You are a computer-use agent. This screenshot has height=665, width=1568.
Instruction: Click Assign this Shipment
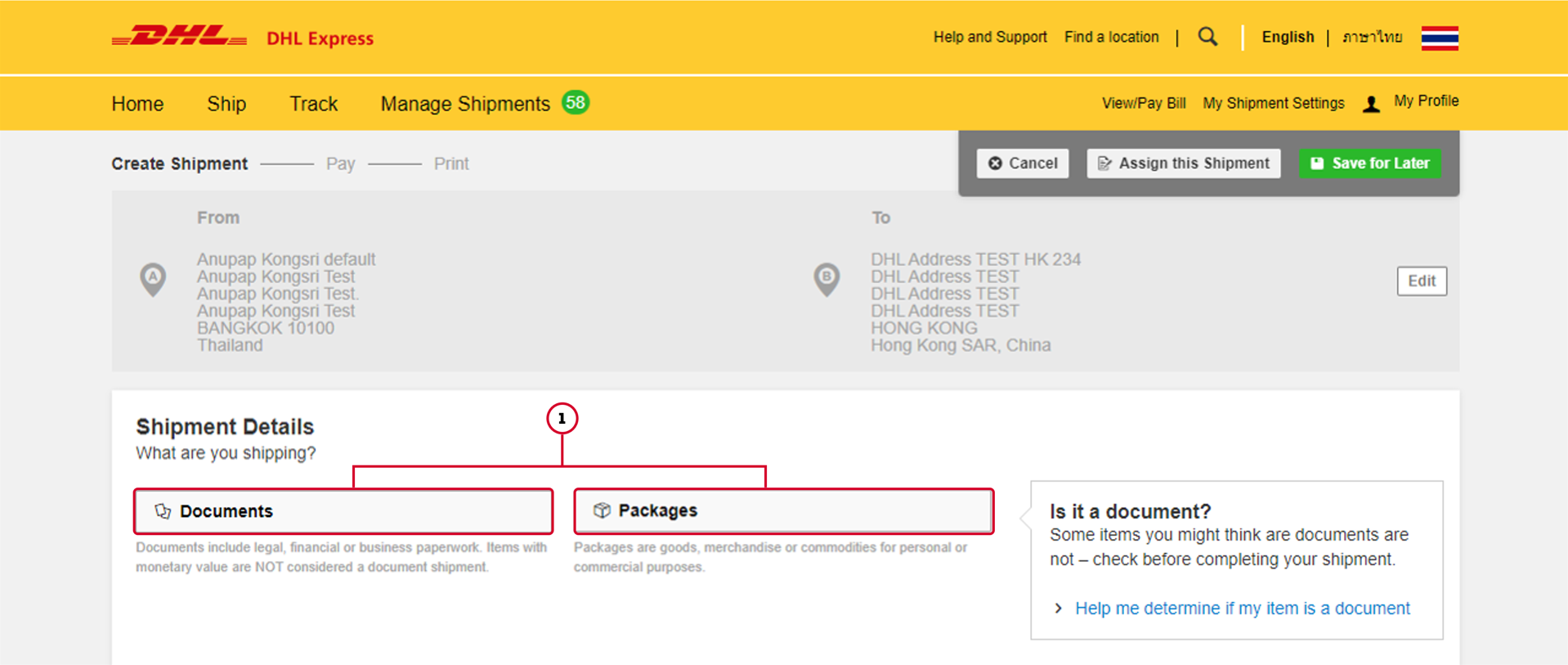point(1183,164)
